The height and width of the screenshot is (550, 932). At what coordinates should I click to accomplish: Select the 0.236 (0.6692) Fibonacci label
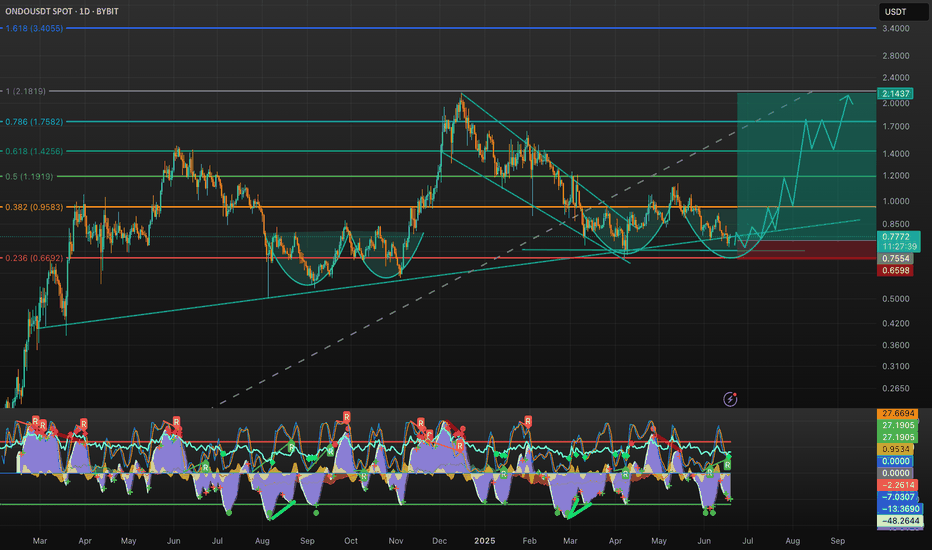(34, 258)
